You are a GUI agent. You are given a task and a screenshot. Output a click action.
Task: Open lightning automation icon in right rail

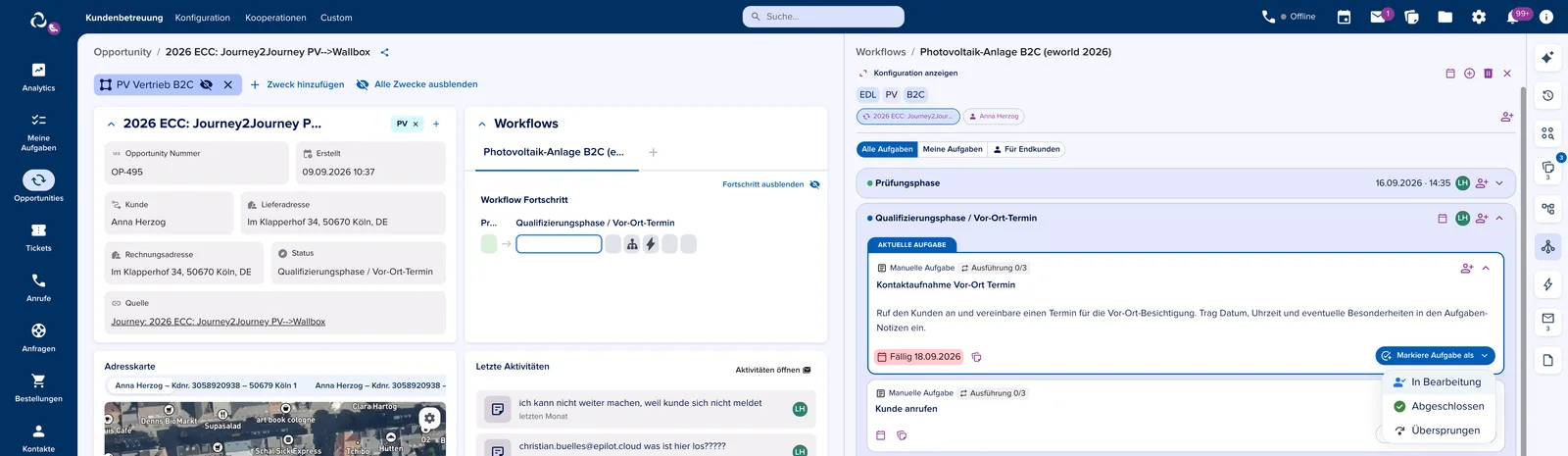pos(1547,284)
